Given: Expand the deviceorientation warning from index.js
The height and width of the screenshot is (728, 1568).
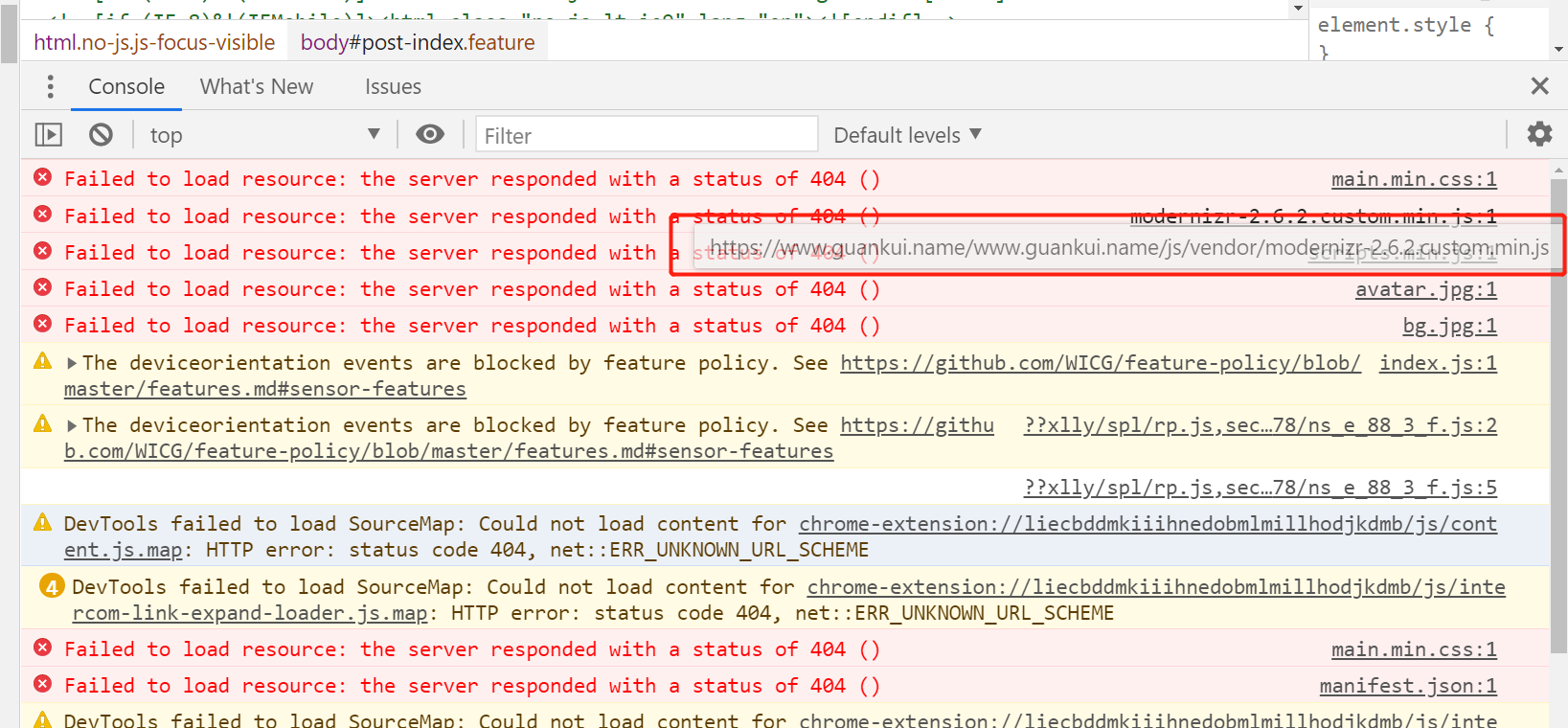Looking at the screenshot, I should pos(72,363).
